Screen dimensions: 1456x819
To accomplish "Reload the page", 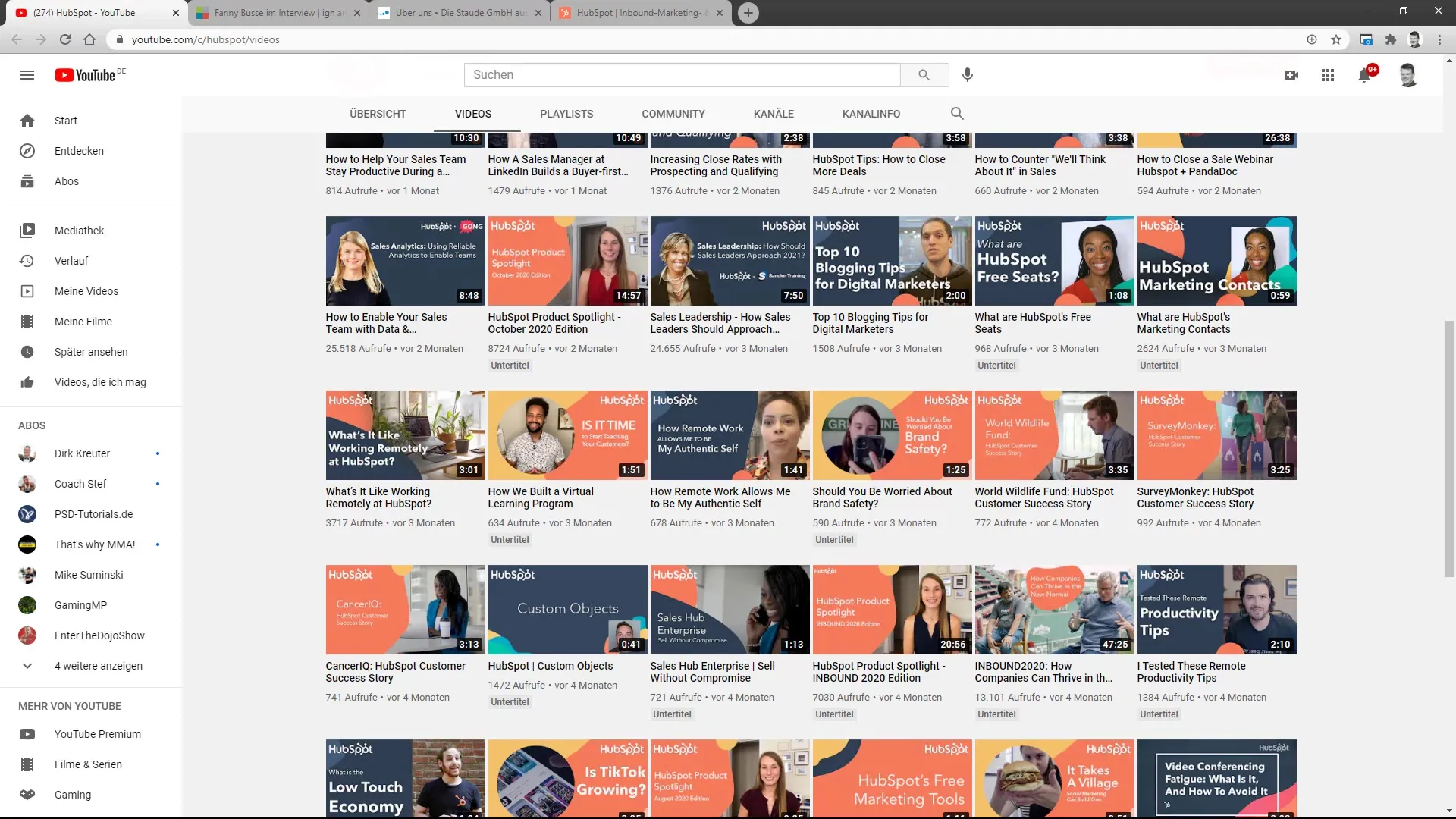I will click(65, 39).
